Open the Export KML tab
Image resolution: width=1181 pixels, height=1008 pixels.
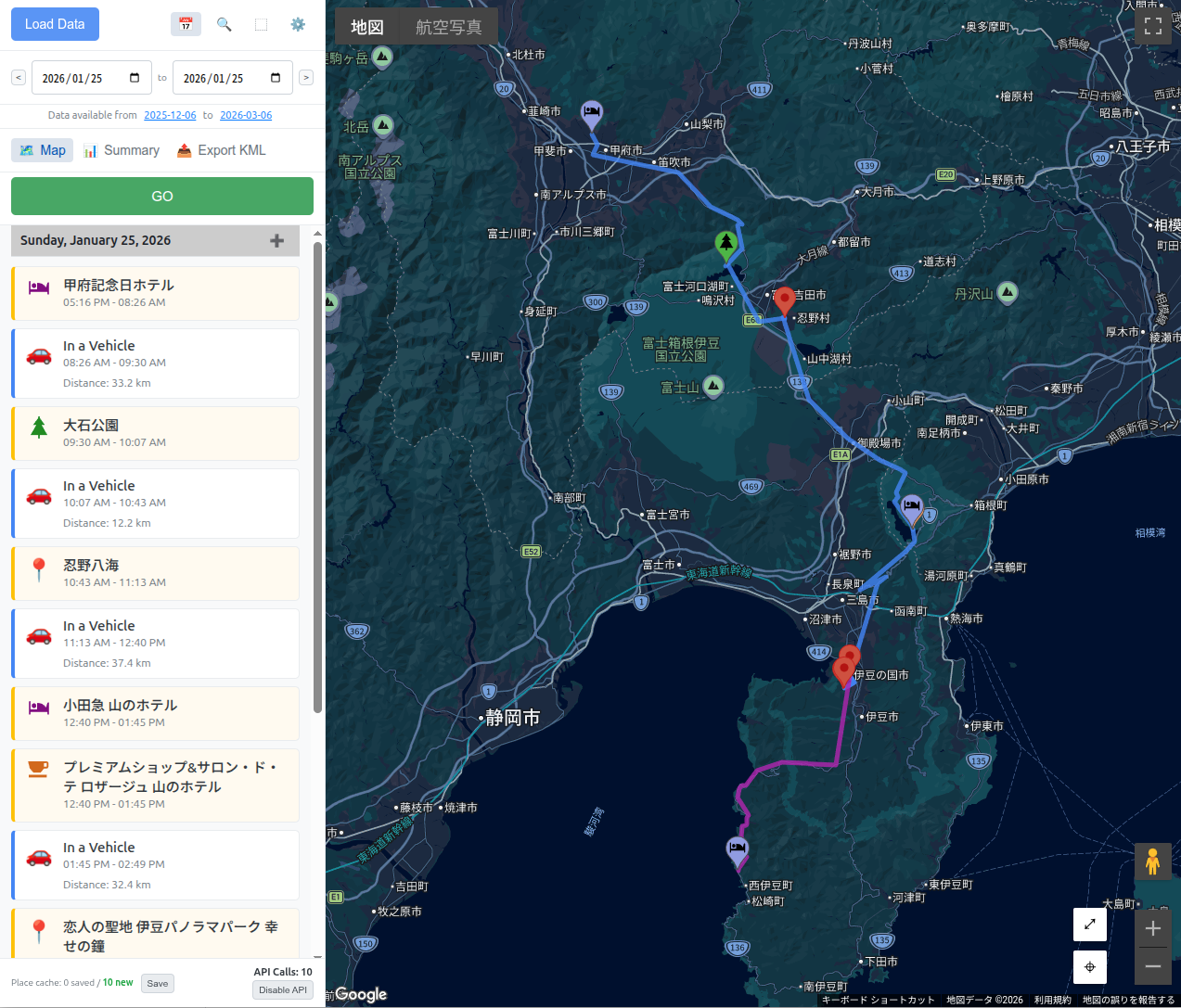click(x=222, y=150)
